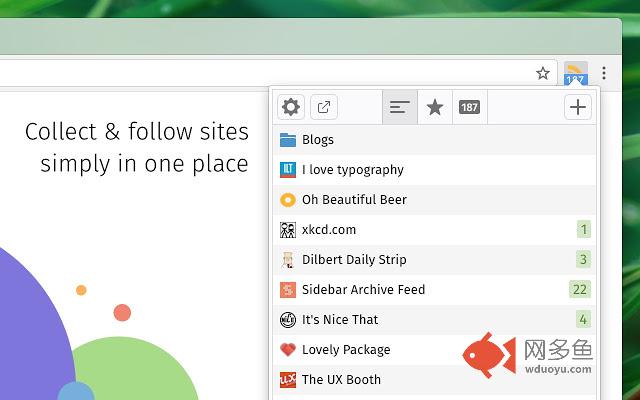Click unread badge 4 for It's Nice That
Viewport: 640px width, 400px height.
coord(583,319)
